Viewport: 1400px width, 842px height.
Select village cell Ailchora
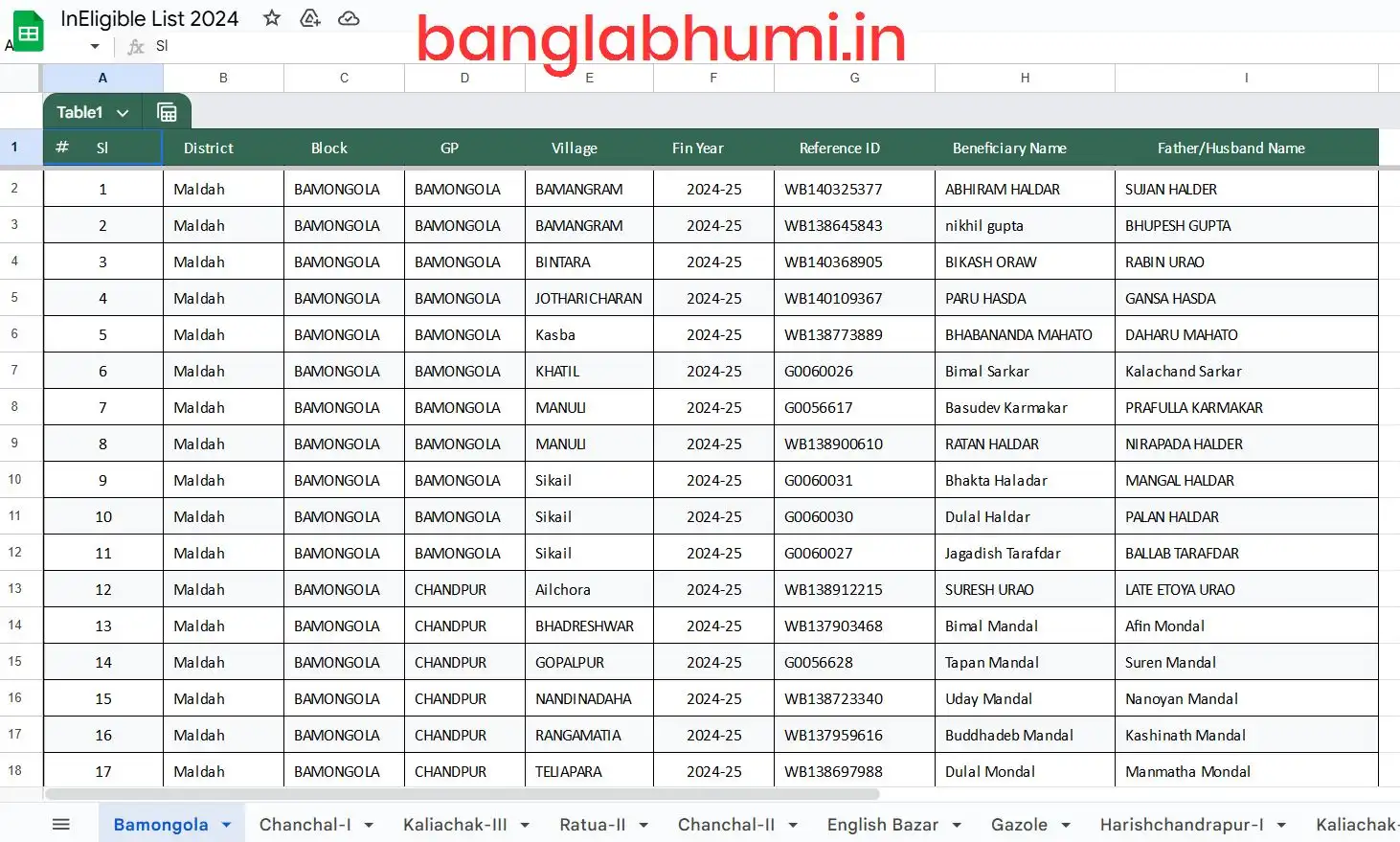(589, 589)
